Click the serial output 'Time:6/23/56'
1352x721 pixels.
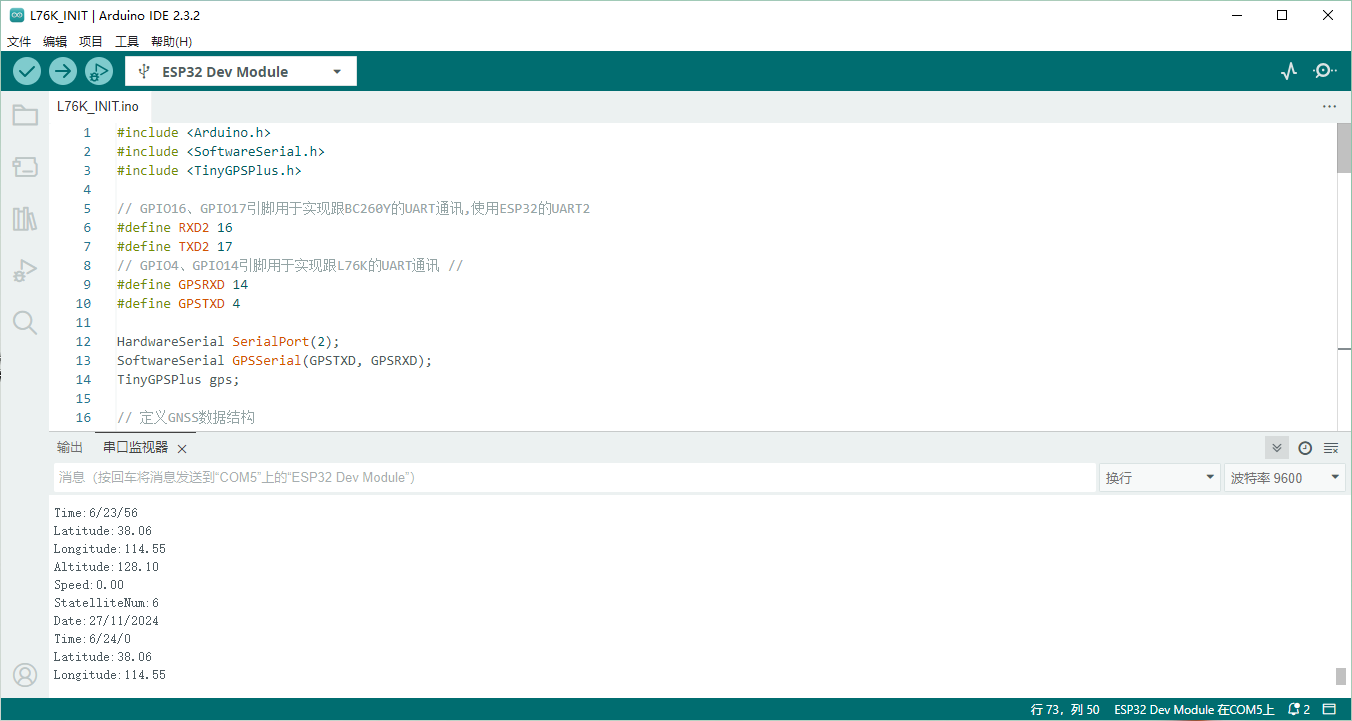[96, 513]
